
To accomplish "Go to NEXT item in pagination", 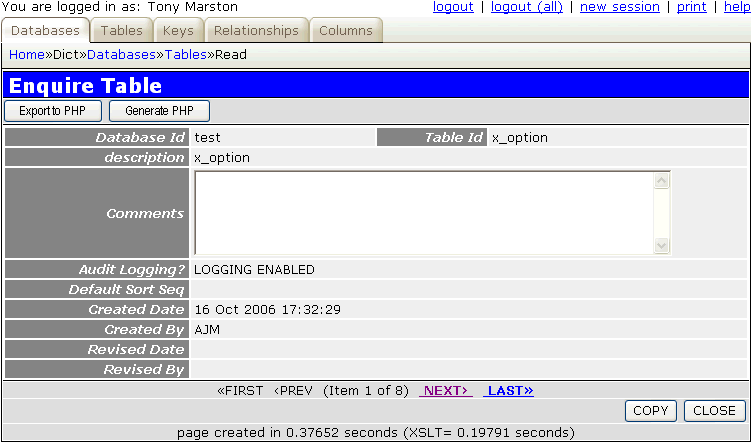I will [445, 391].
